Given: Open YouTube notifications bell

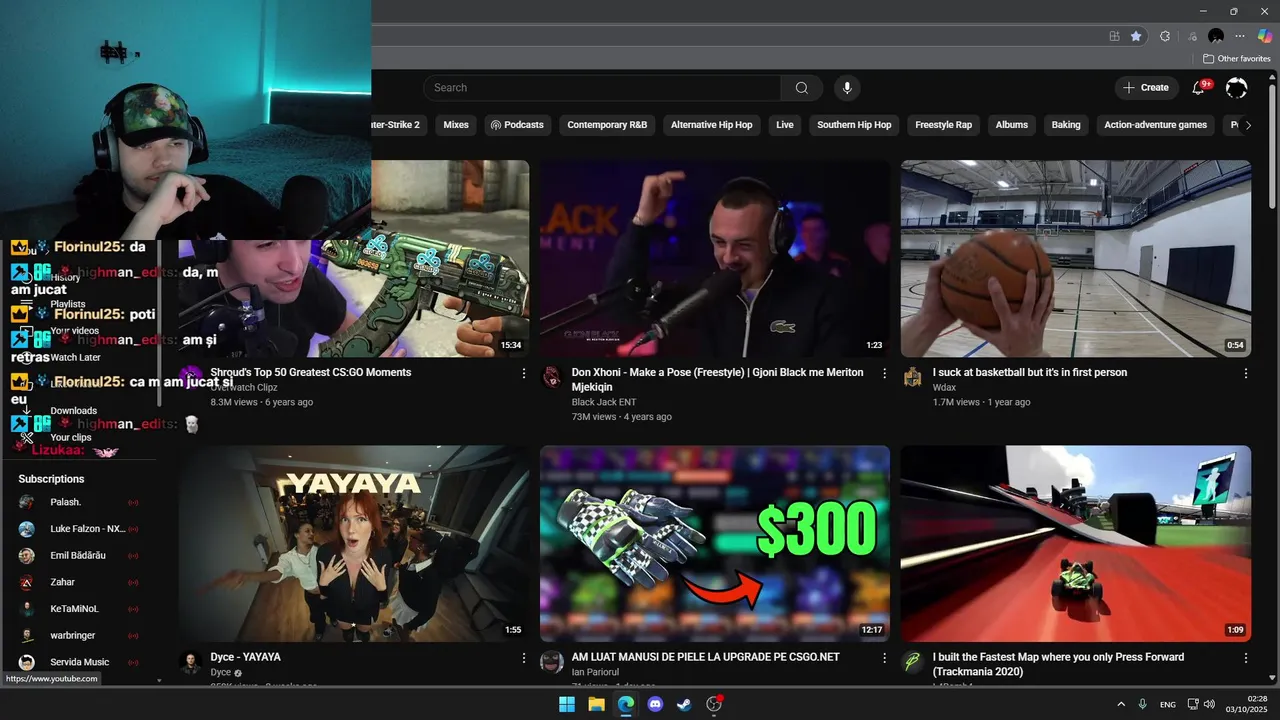Looking at the screenshot, I should pyautogui.click(x=1198, y=88).
